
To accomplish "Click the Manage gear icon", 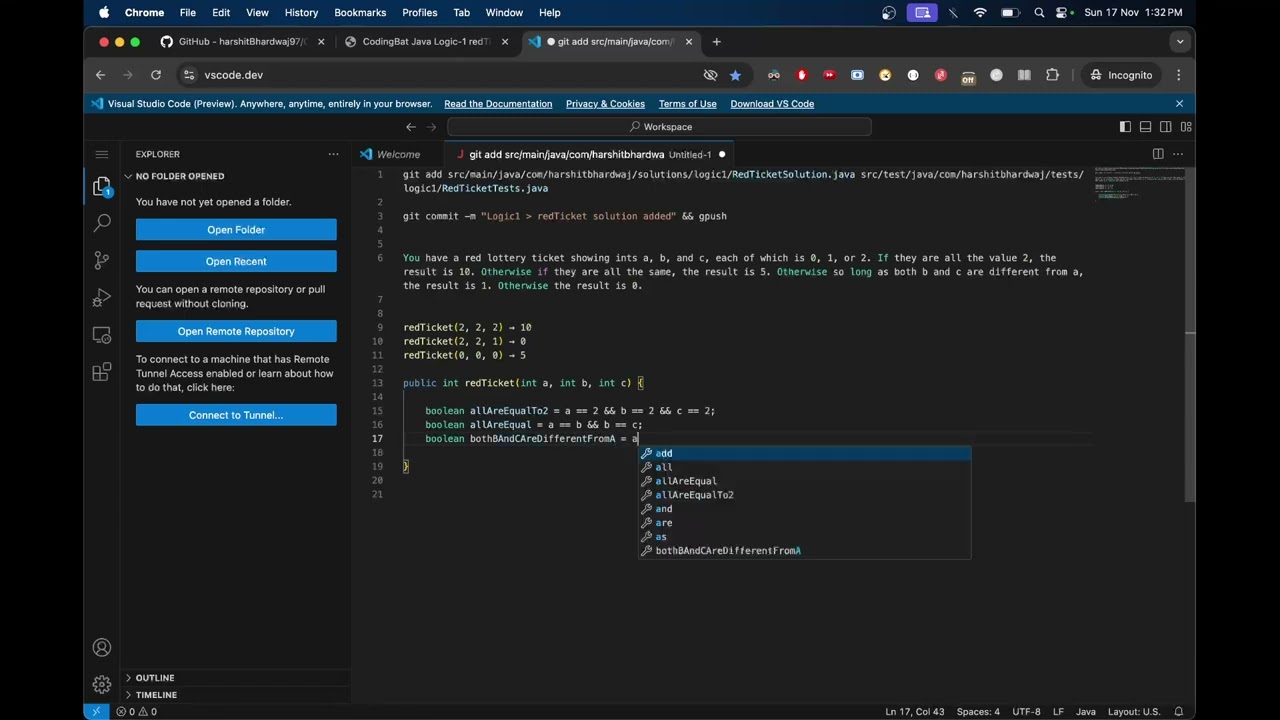I will click(x=101, y=685).
